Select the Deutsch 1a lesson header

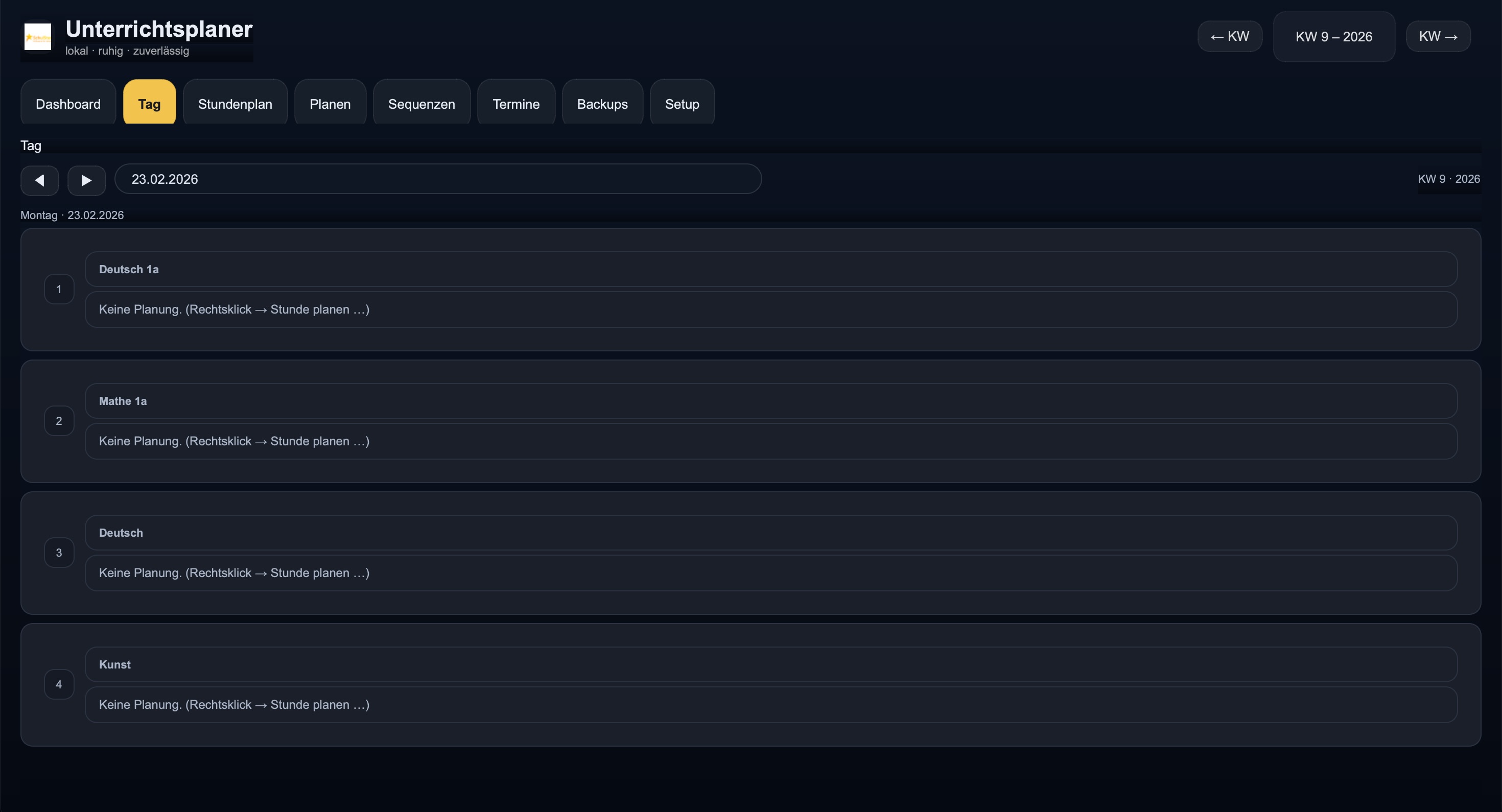771,269
